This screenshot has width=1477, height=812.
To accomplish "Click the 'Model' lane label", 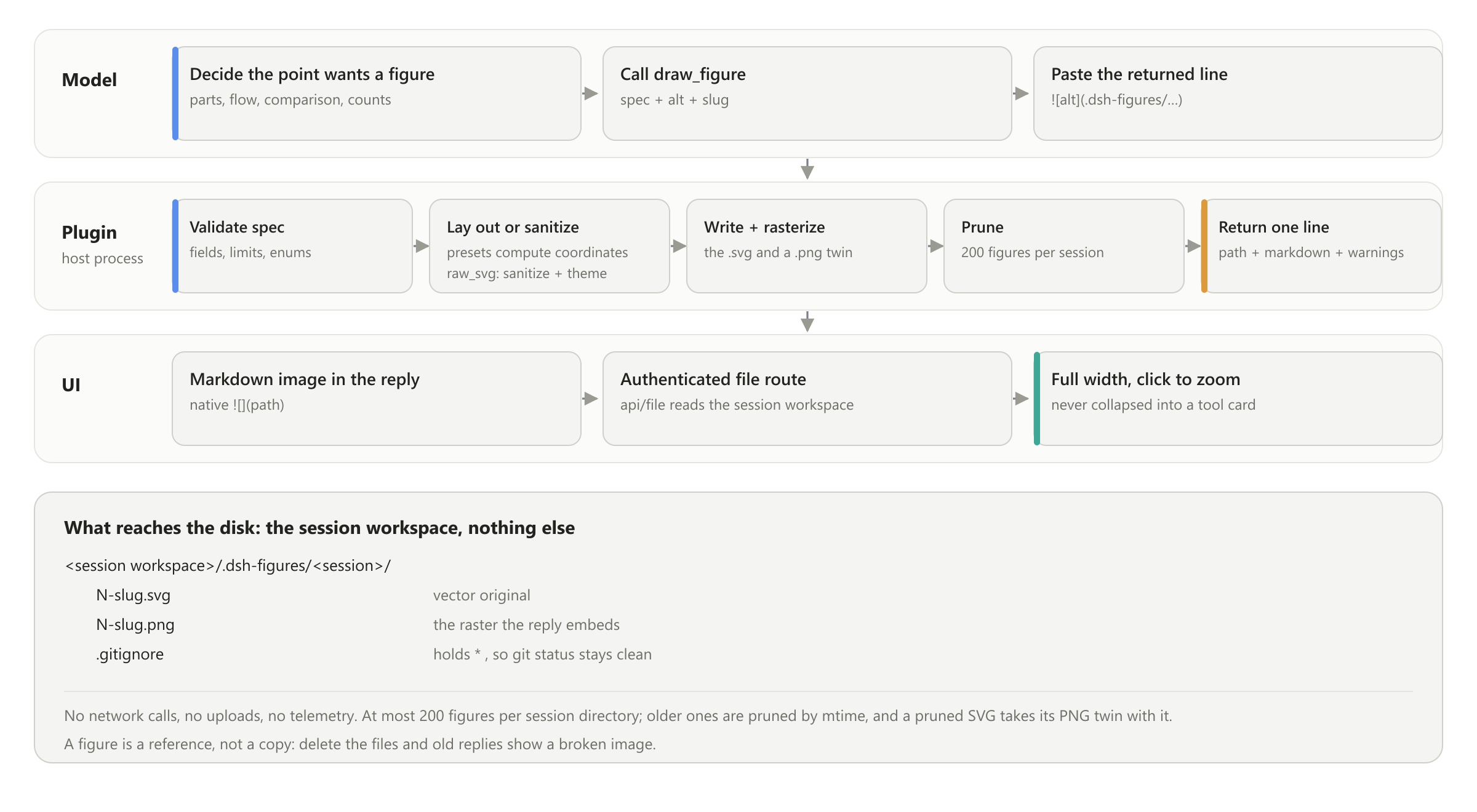I will (89, 80).
